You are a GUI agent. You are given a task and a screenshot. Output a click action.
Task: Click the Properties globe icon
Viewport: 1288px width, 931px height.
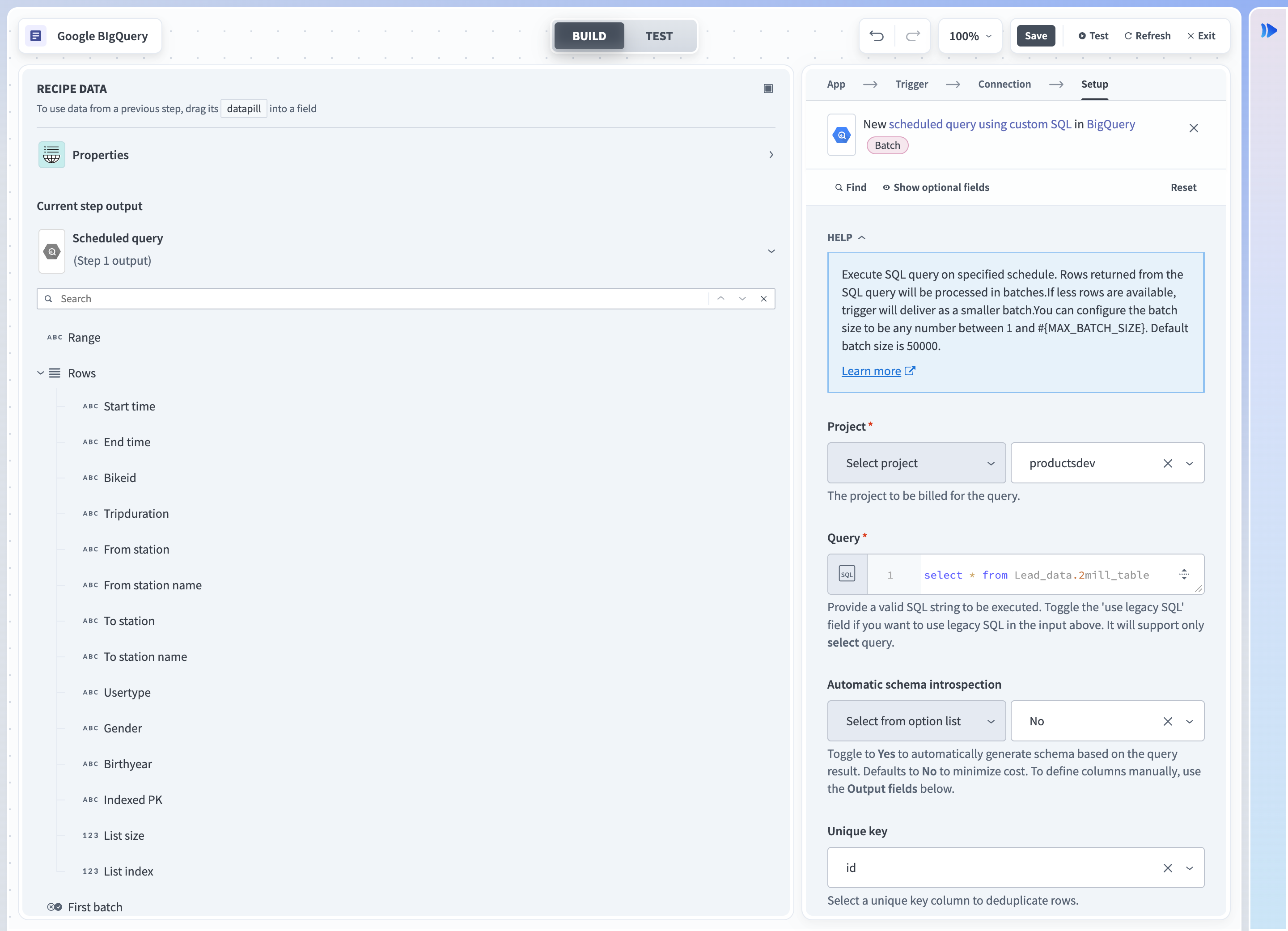(52, 154)
